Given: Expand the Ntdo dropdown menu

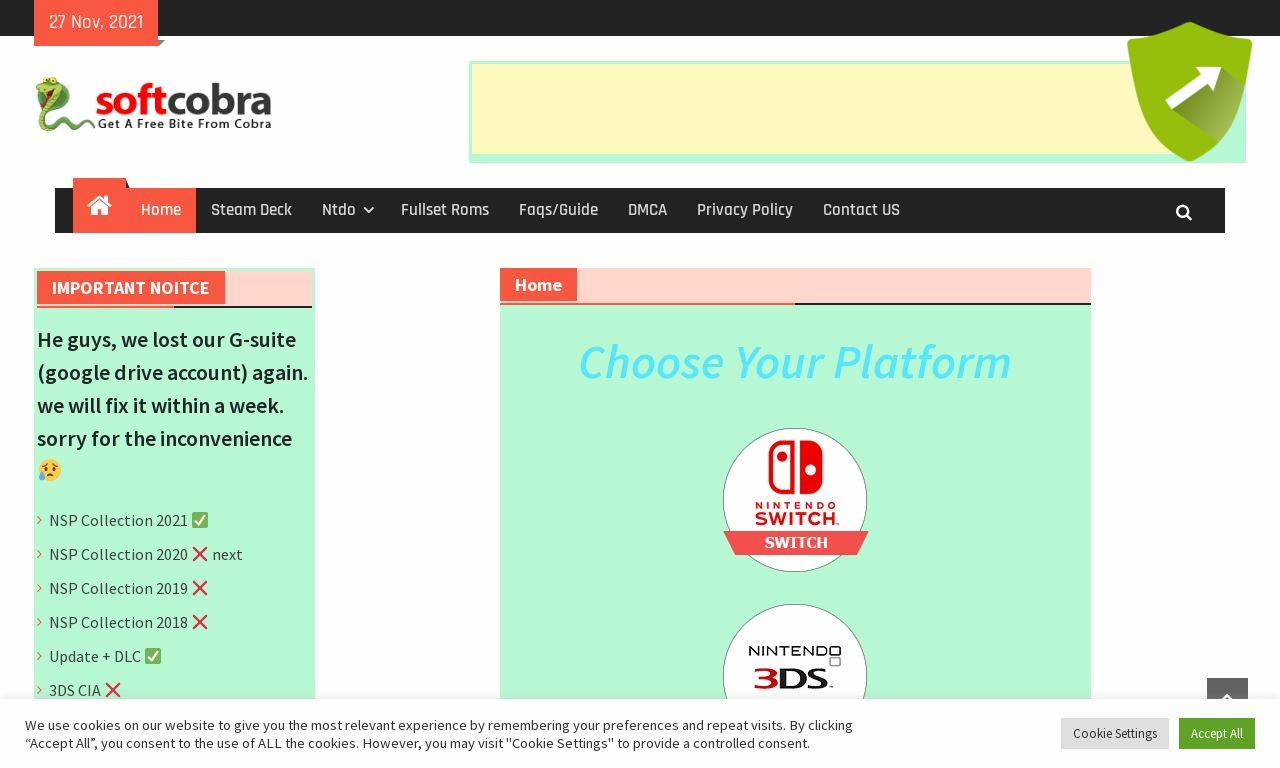Looking at the screenshot, I should [x=347, y=210].
